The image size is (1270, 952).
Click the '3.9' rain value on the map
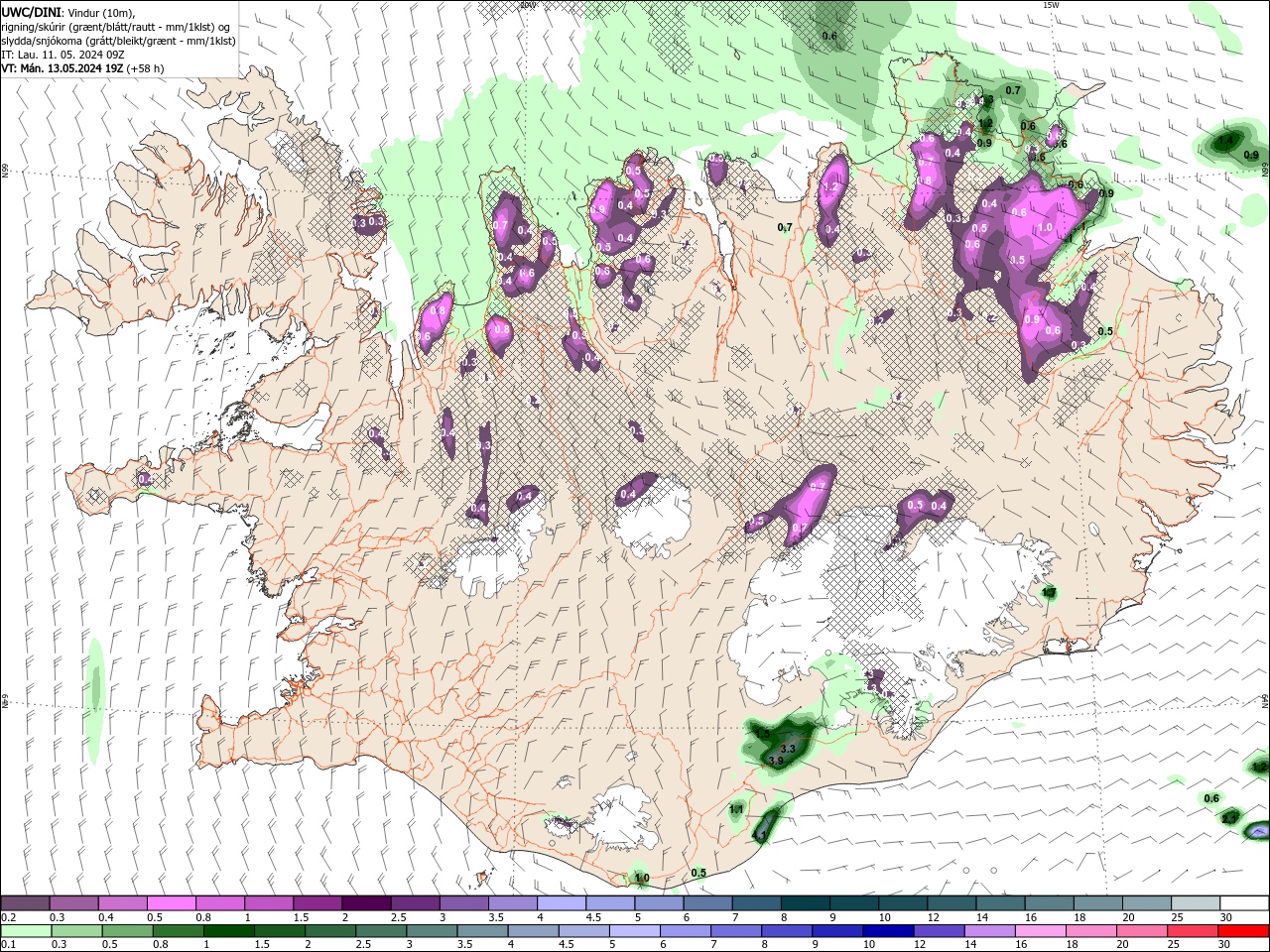pyautogui.click(x=776, y=761)
